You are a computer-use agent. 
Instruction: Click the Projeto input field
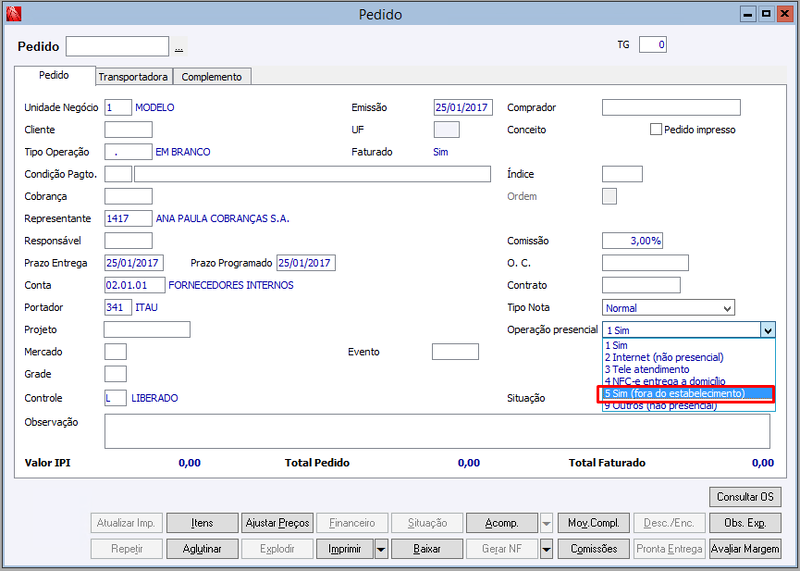[x=147, y=330]
